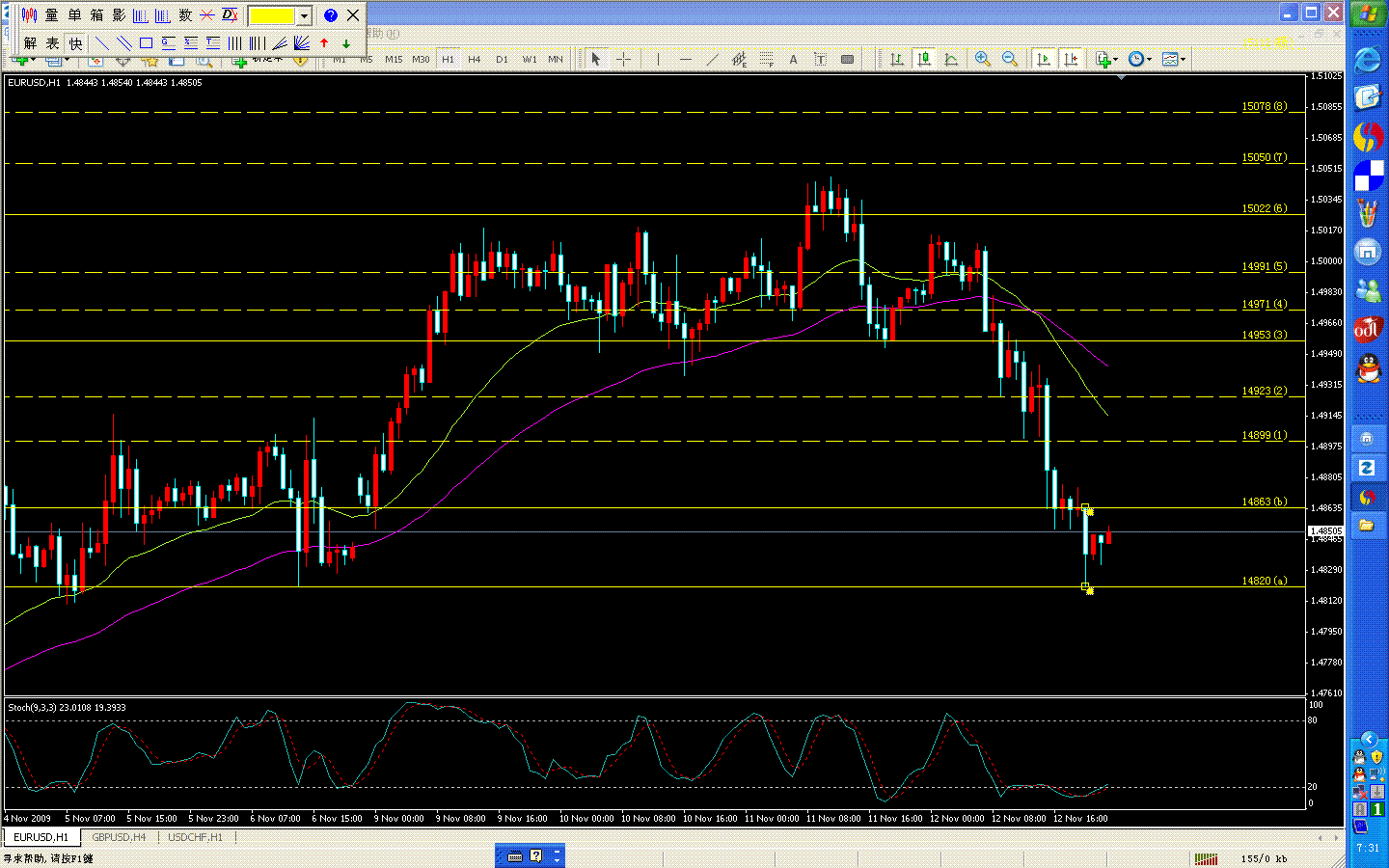Zoom out of the chart
The height and width of the screenshot is (868, 1389).
point(1010,59)
